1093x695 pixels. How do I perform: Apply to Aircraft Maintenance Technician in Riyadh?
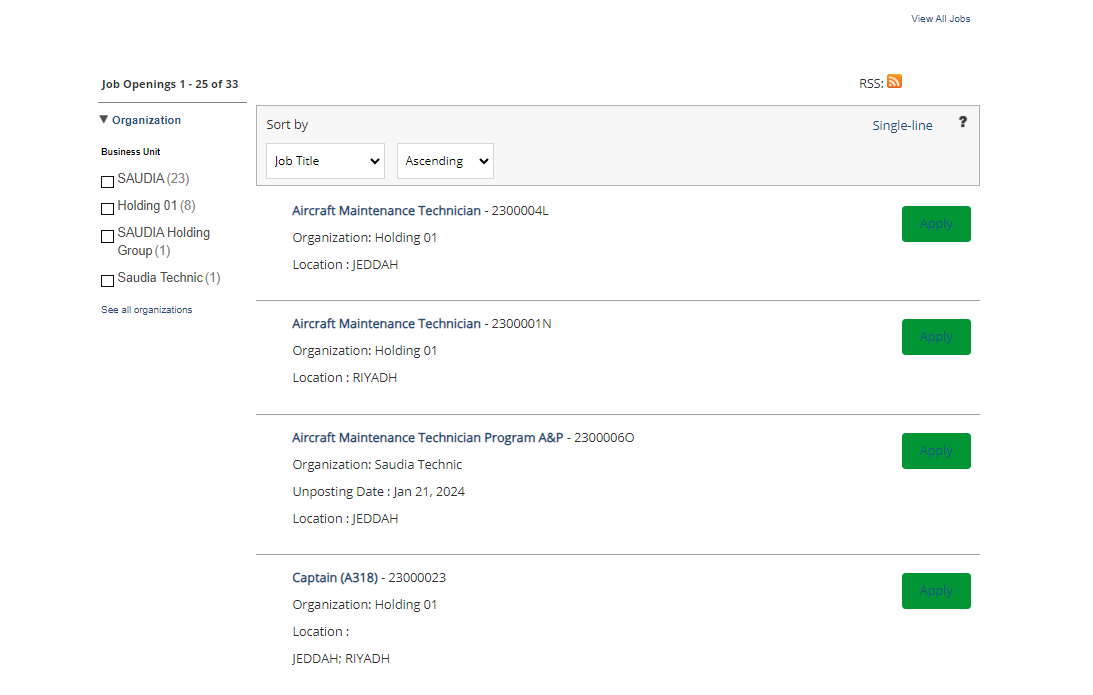click(935, 337)
